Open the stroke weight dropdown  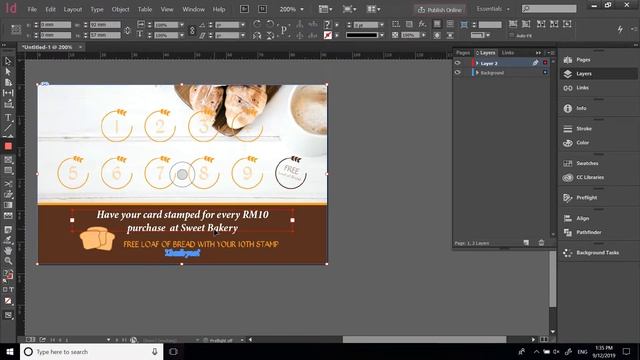pos(381,25)
